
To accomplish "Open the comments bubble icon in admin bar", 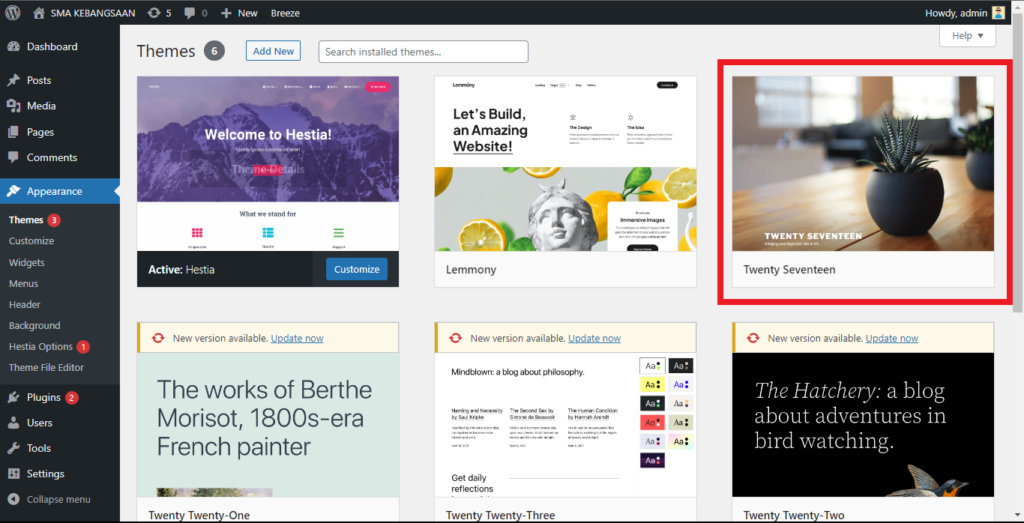I will click(x=189, y=13).
